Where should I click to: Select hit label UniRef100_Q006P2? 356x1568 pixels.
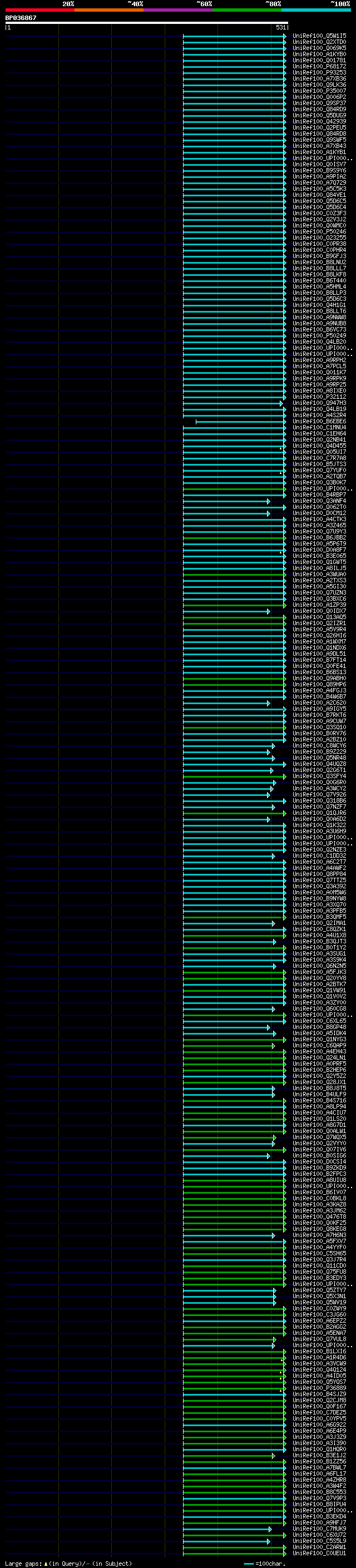coord(319,97)
